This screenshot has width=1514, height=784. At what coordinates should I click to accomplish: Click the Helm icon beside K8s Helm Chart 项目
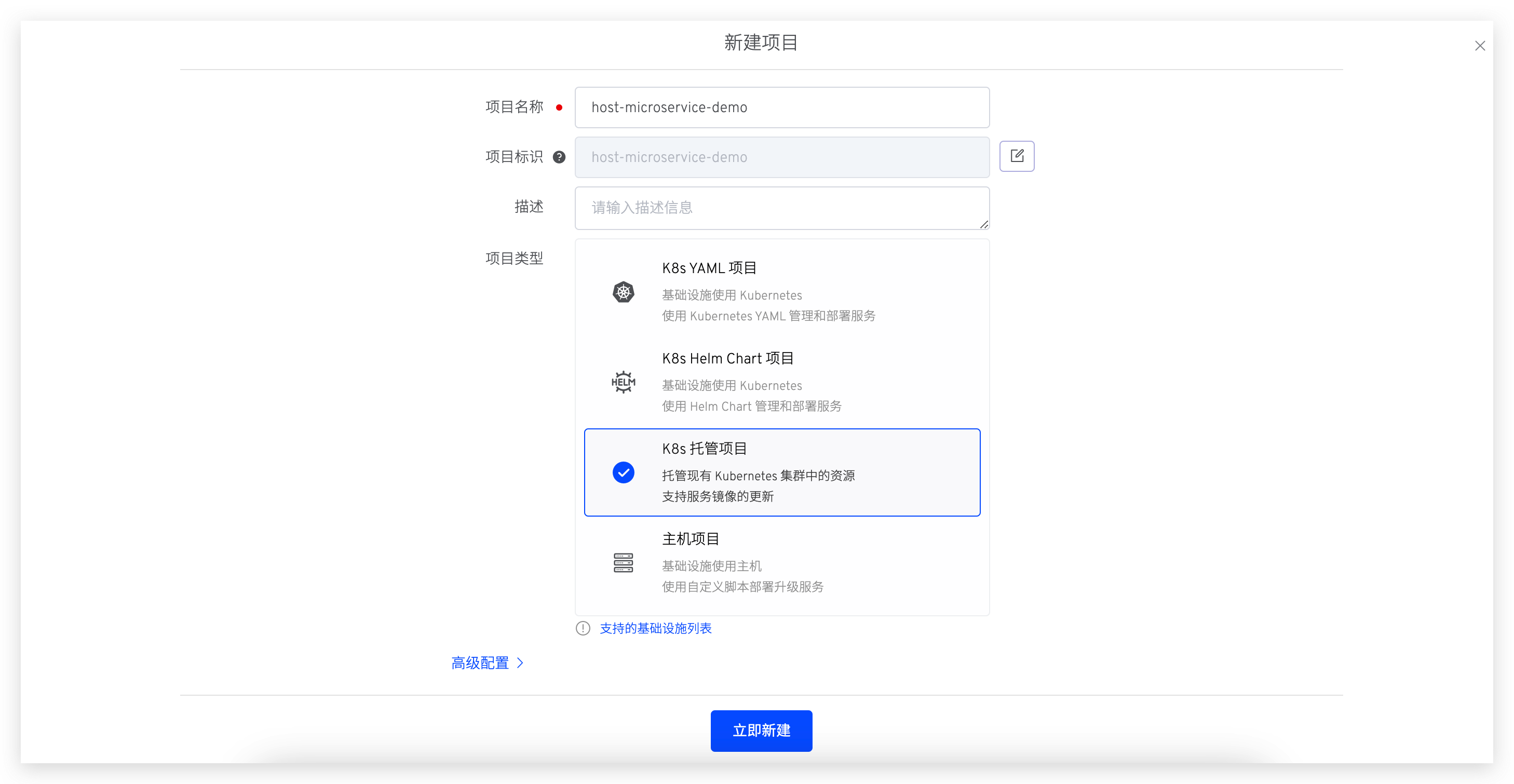[623, 382]
